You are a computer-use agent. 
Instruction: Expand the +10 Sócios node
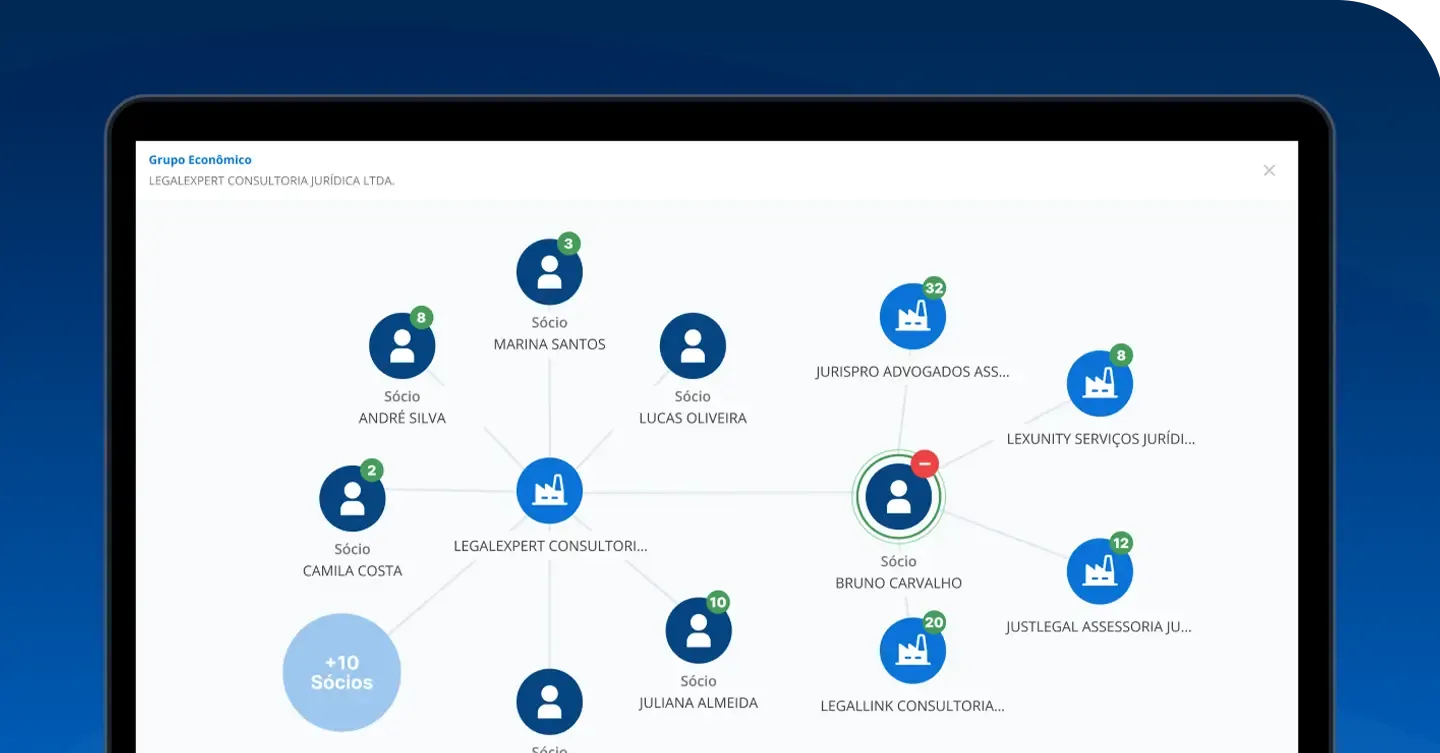click(341, 672)
